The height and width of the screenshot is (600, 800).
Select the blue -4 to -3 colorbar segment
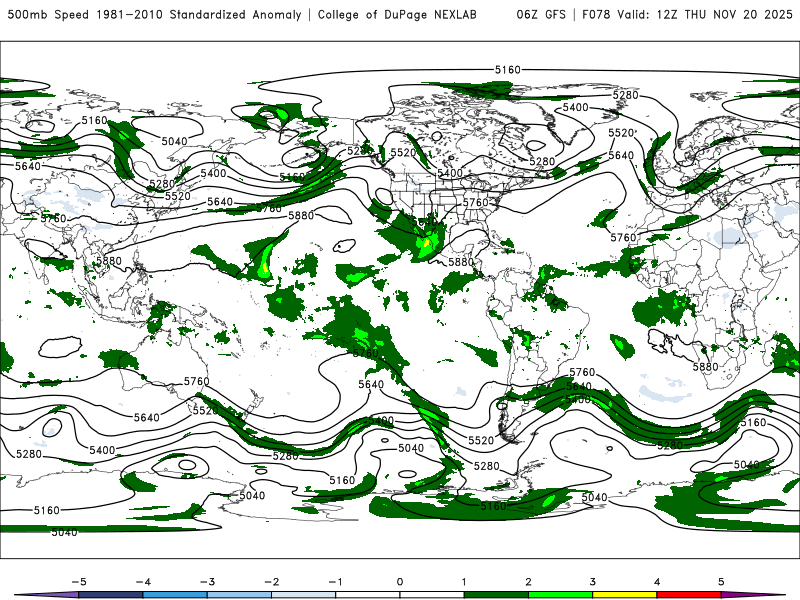tap(175, 595)
